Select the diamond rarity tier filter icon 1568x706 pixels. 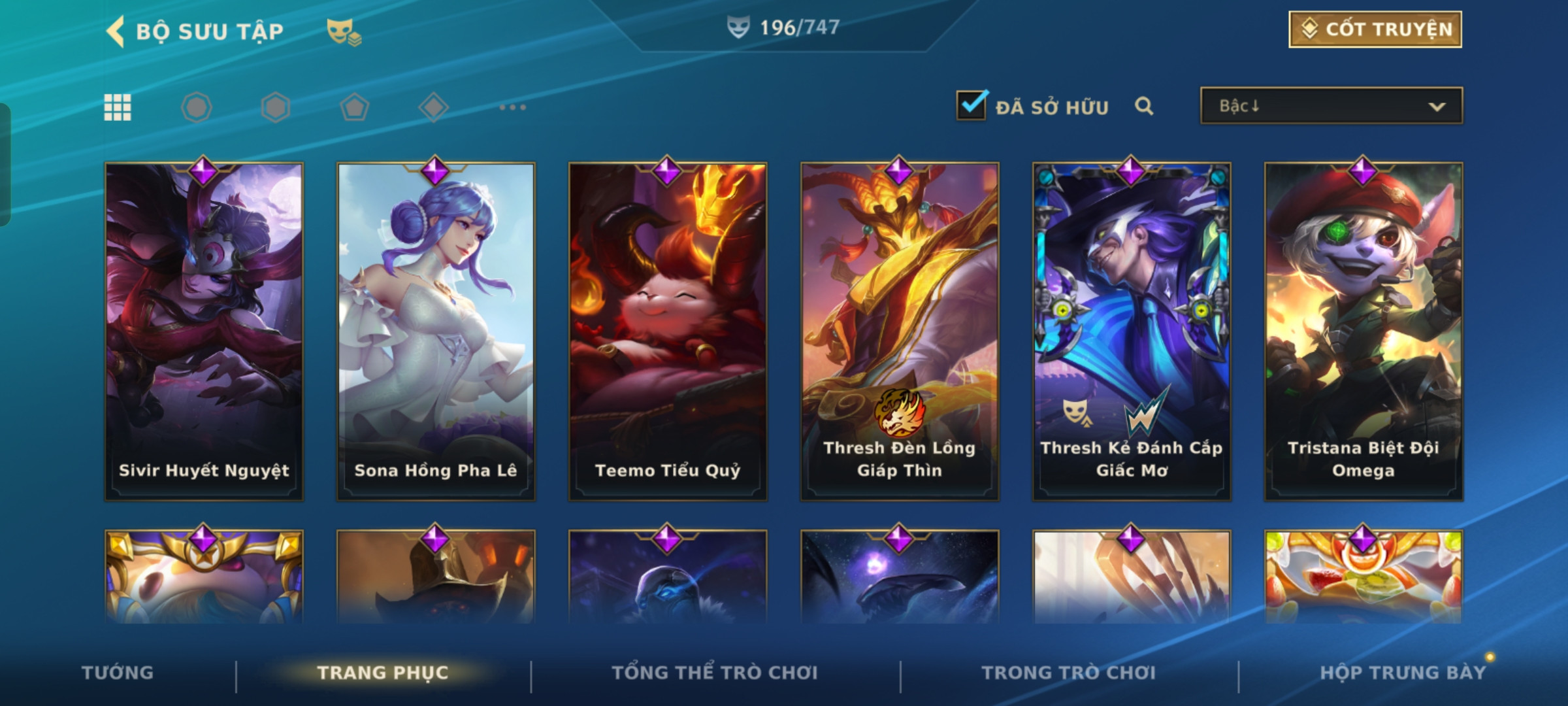[x=434, y=107]
